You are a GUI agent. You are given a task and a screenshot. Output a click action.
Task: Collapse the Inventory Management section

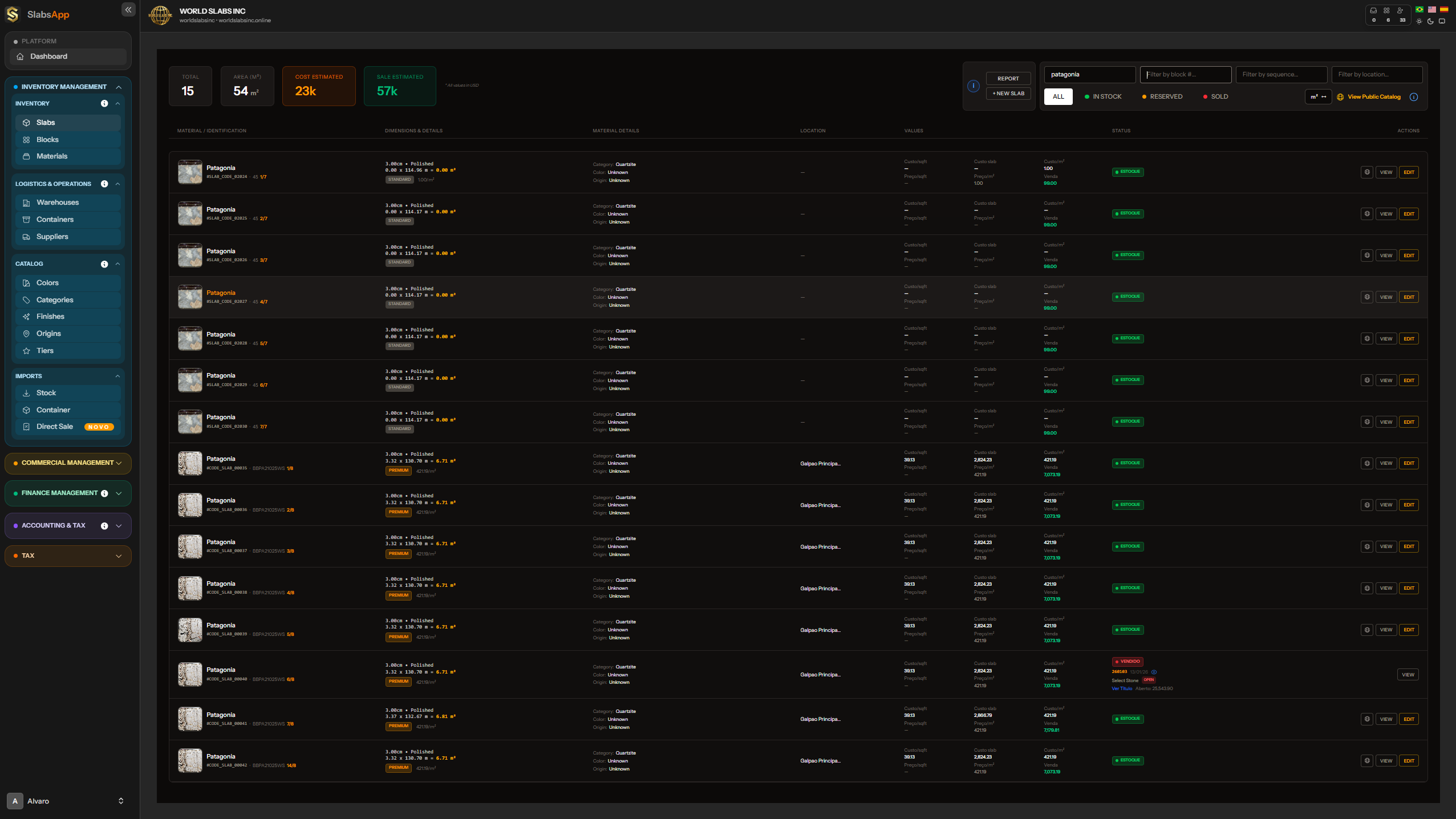pyautogui.click(x=118, y=87)
